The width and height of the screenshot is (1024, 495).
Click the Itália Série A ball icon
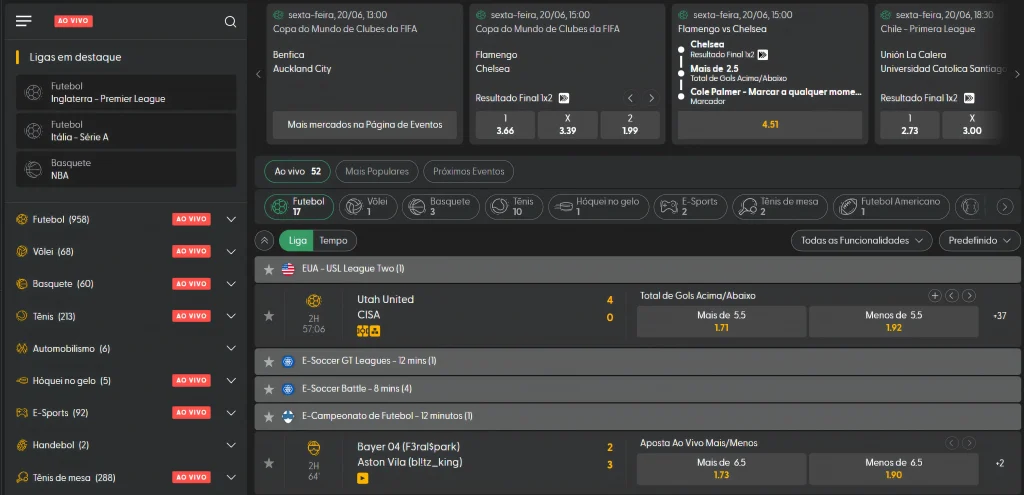(33, 131)
